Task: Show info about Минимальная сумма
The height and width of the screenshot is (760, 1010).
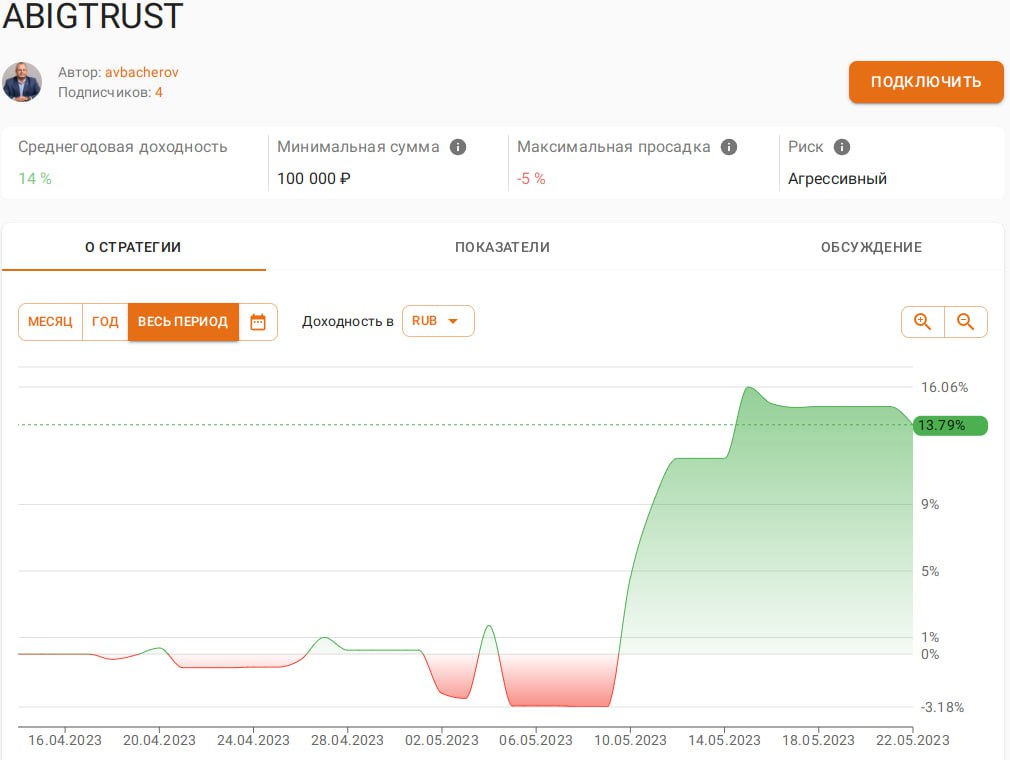Action: coord(458,147)
